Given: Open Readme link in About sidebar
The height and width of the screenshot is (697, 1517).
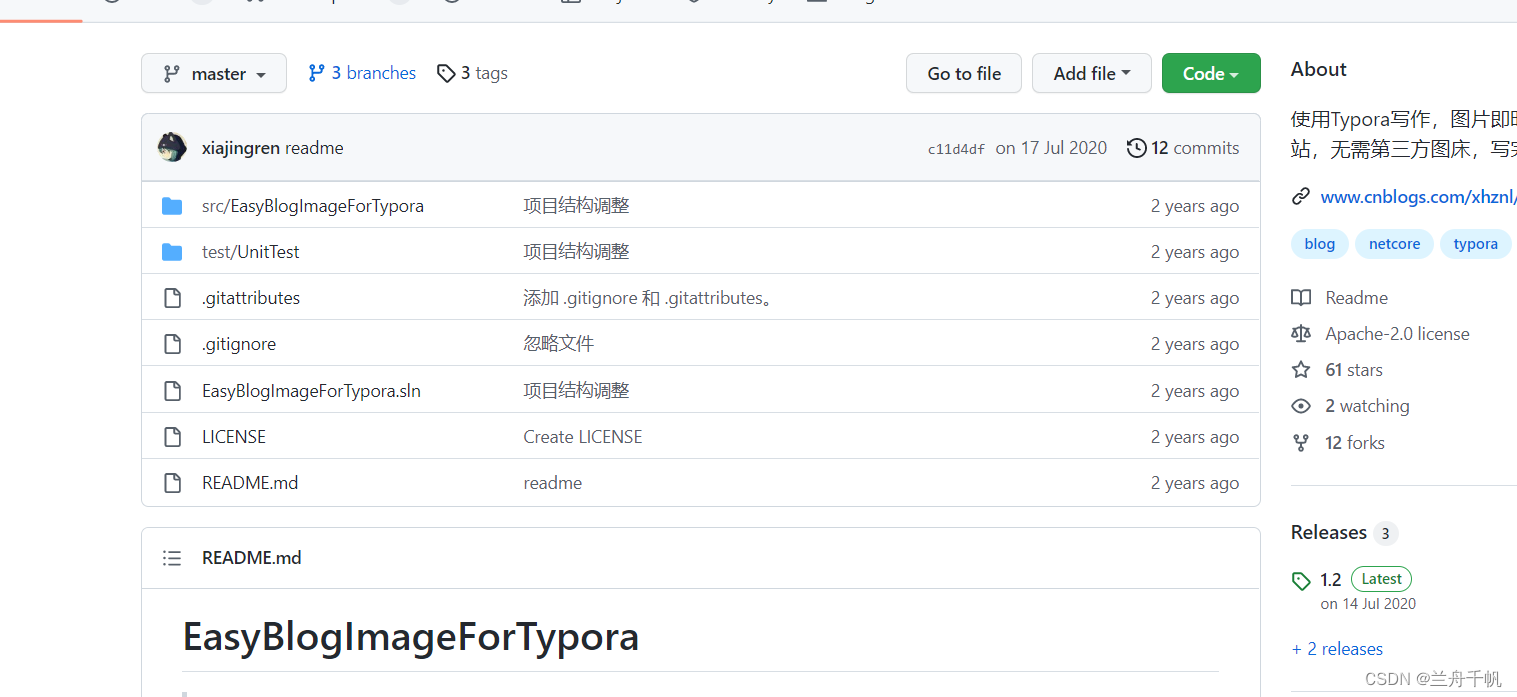Looking at the screenshot, I should pos(1356,298).
